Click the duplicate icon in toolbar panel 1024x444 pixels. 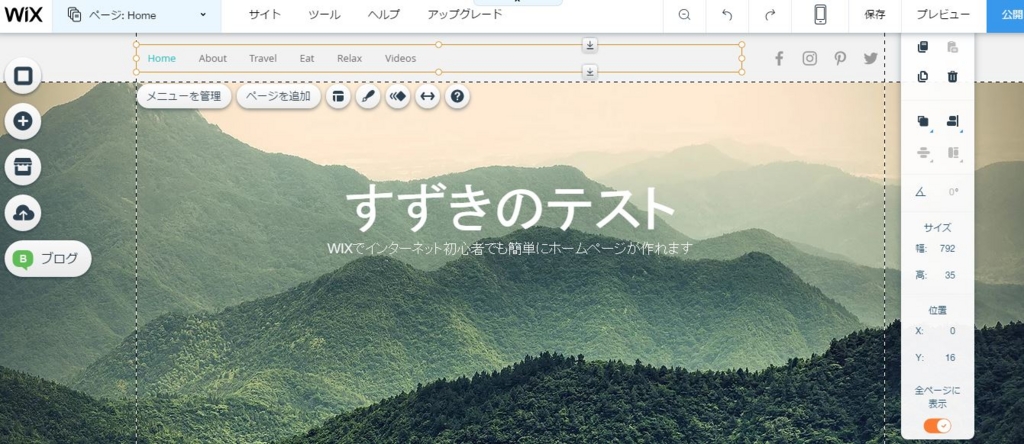click(x=923, y=76)
